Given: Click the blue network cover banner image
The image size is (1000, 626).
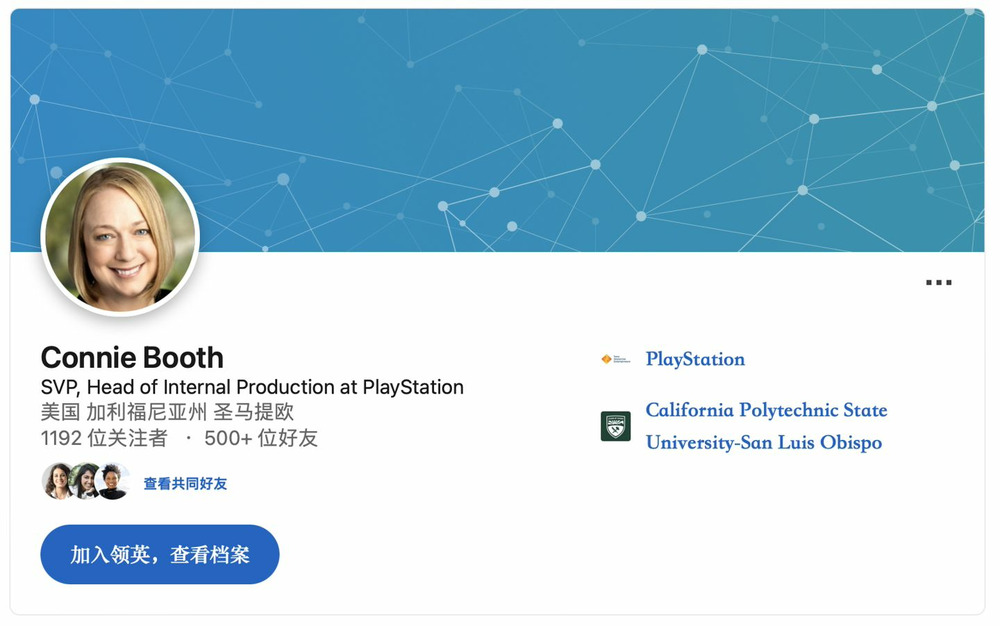Looking at the screenshot, I should click(497, 130).
